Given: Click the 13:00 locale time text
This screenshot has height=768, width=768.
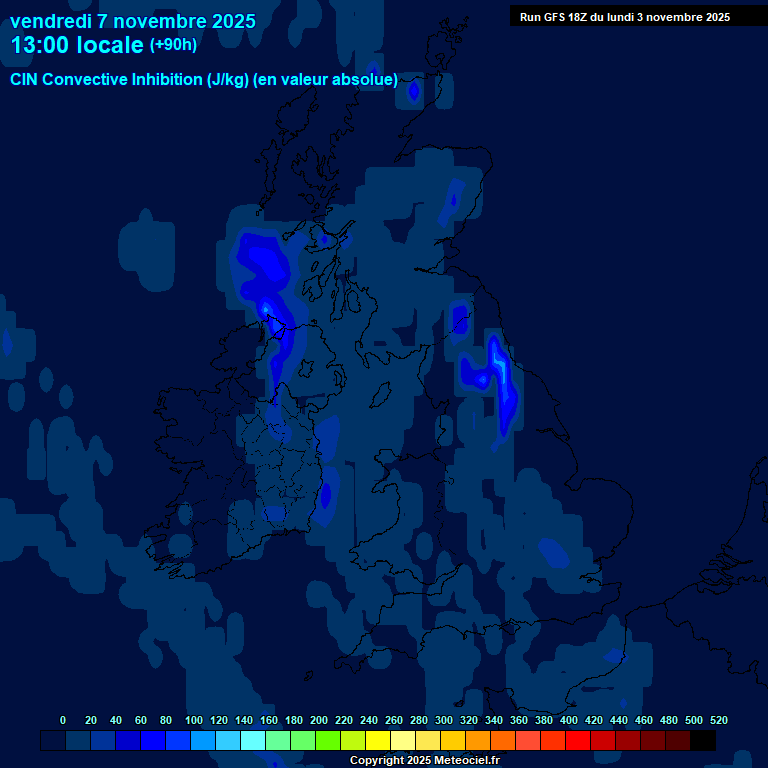Looking at the screenshot, I should point(76,46).
